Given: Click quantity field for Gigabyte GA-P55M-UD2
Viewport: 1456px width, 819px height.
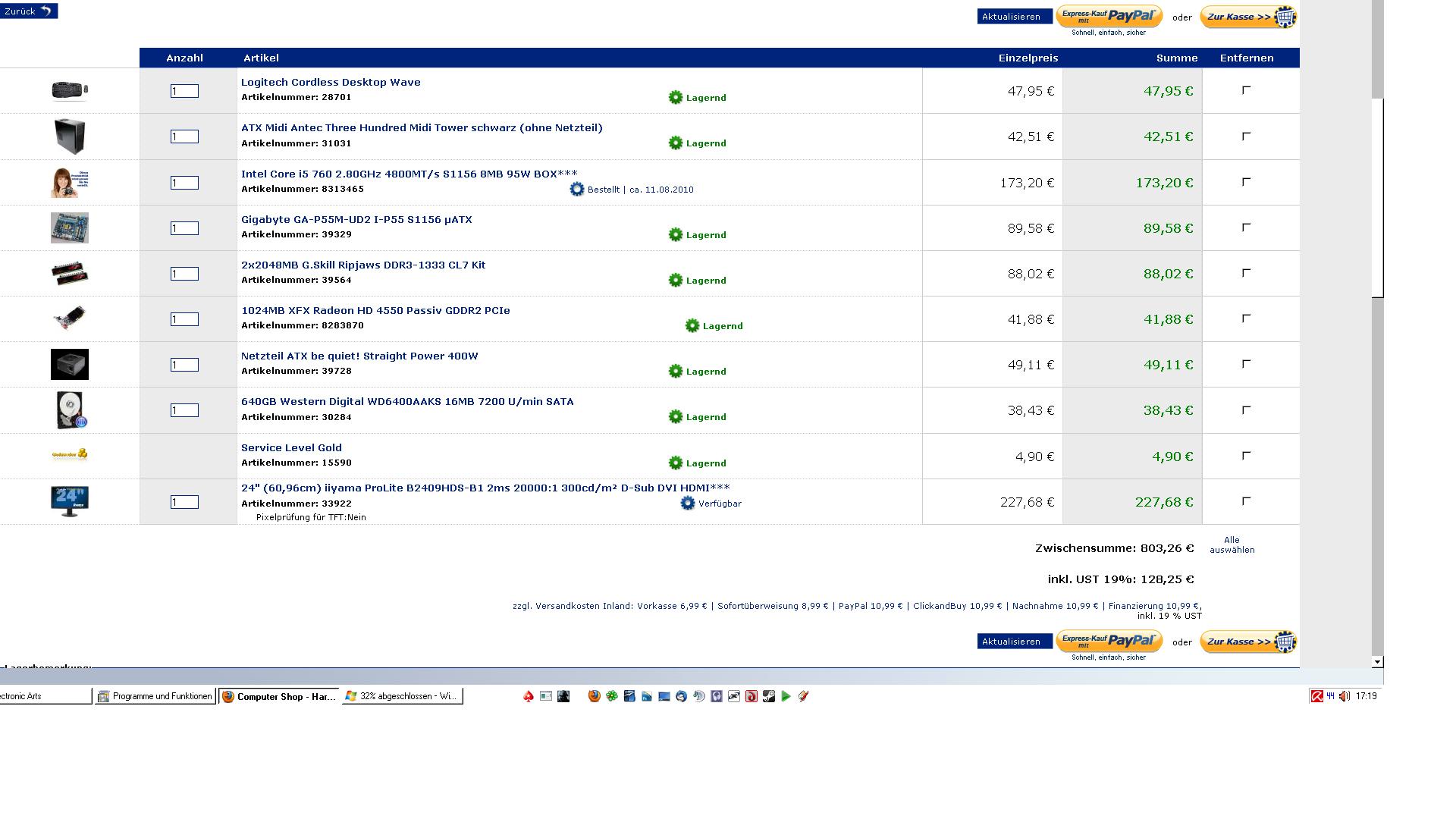Looking at the screenshot, I should pos(184,228).
